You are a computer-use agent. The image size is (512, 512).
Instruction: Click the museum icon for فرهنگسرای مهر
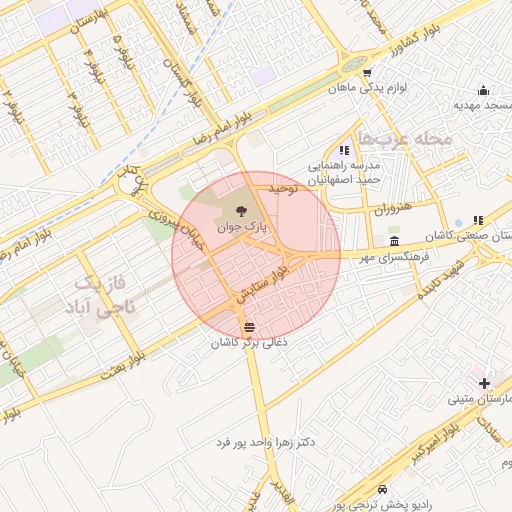point(394,241)
